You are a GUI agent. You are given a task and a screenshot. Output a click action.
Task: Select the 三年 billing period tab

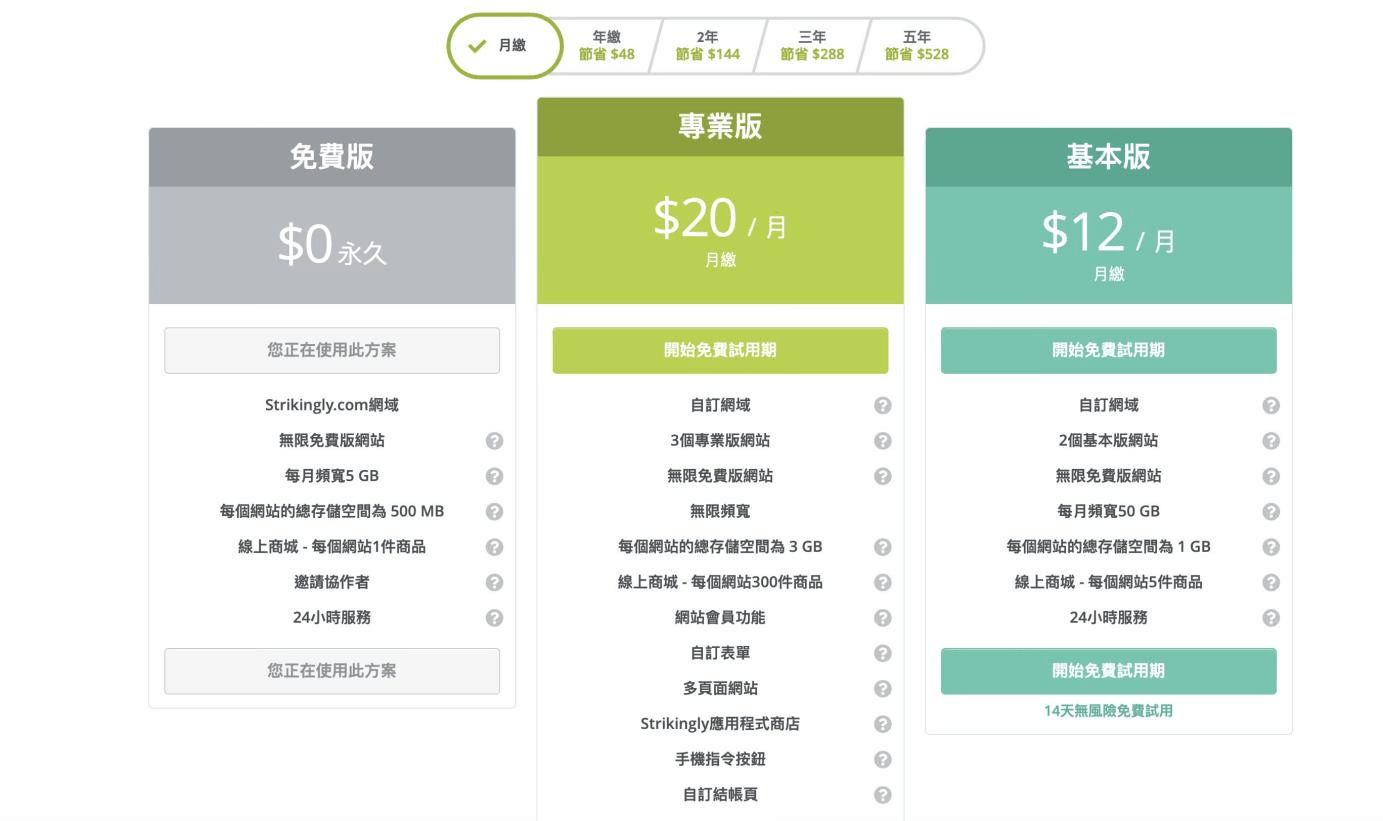[x=812, y=46]
